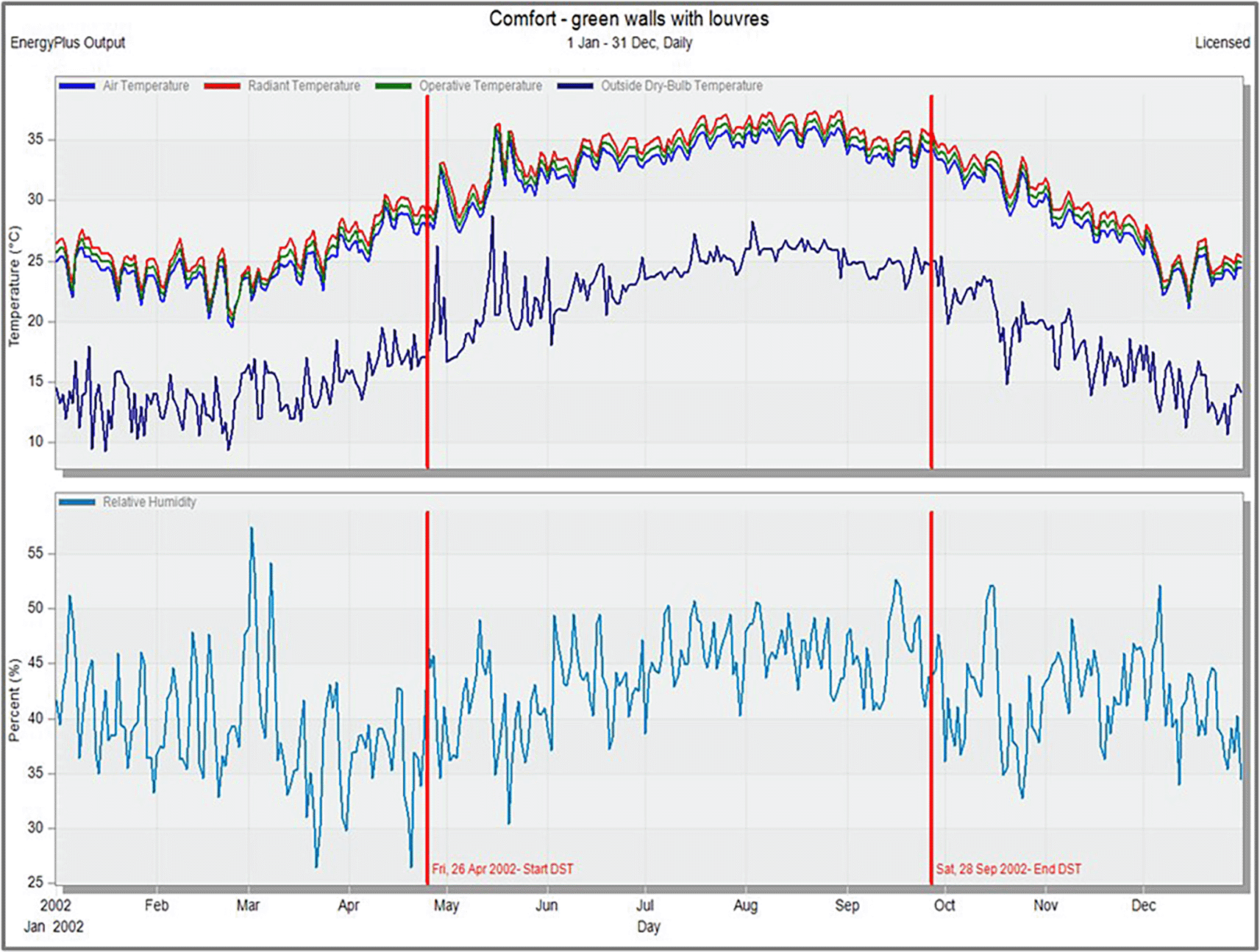Click the 'Aug' x-axis tick label
This screenshot has width=1260, height=952.
tap(745, 905)
